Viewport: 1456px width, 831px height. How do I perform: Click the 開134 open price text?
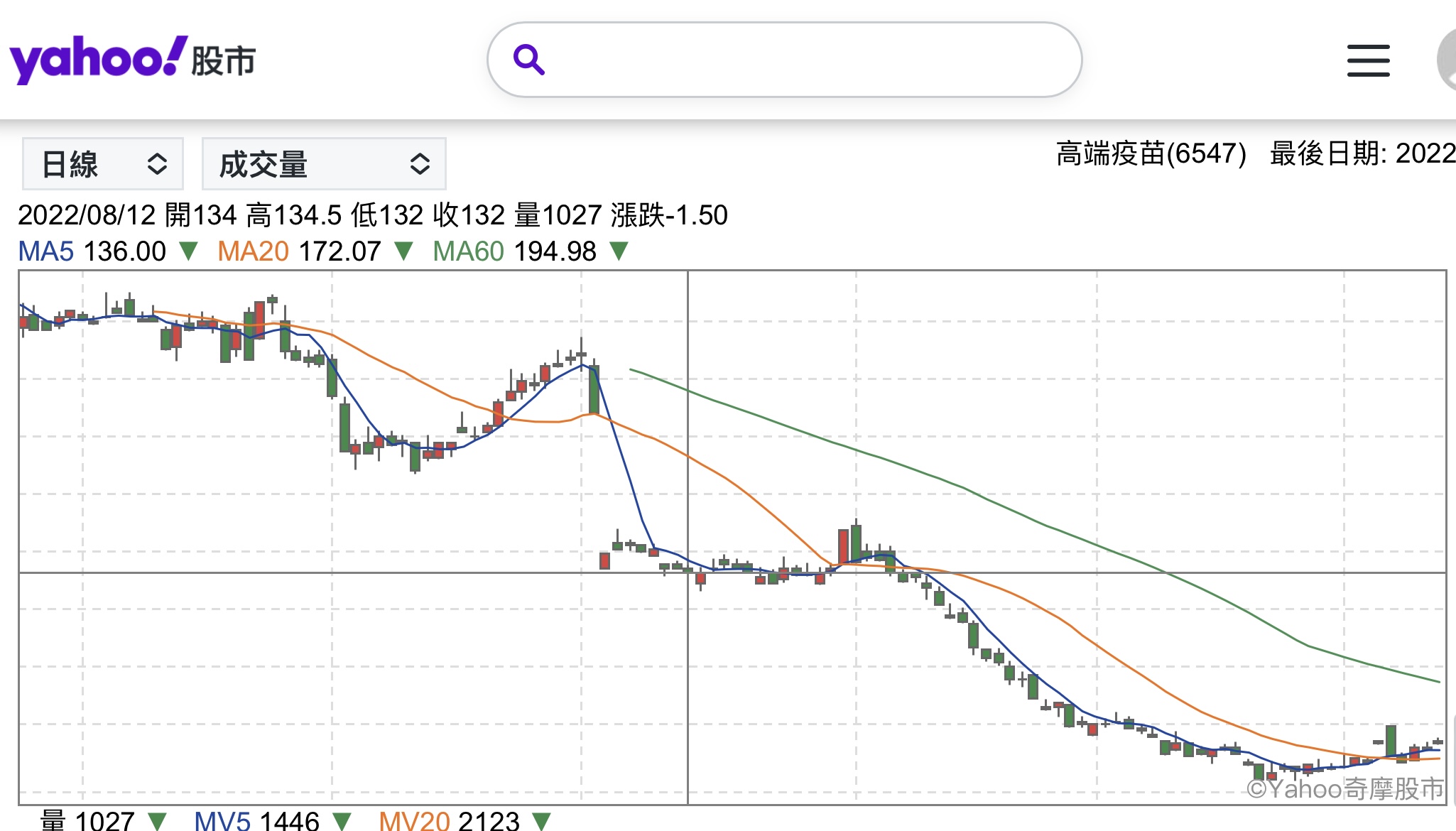tap(200, 215)
